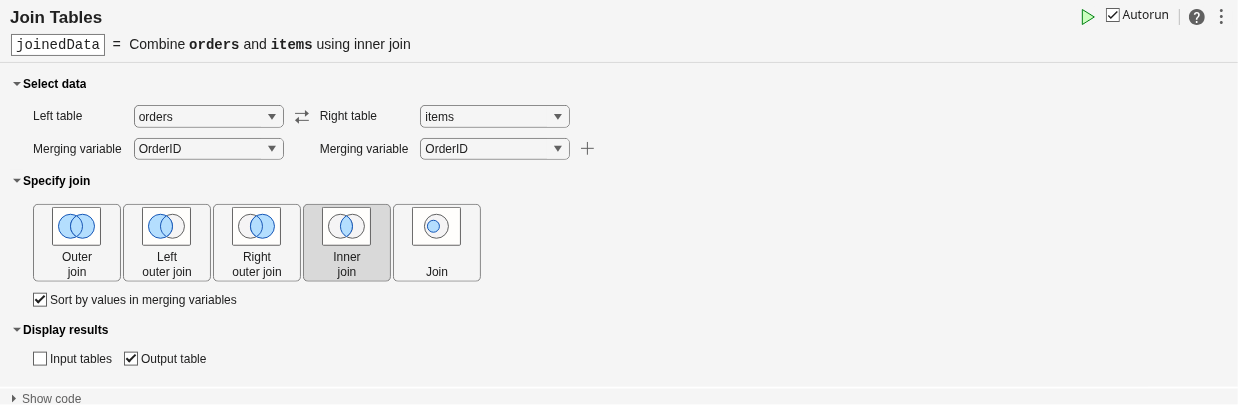Viewport: 1238px width, 405px height.
Task: Swap the left and right tables
Action: [302, 117]
